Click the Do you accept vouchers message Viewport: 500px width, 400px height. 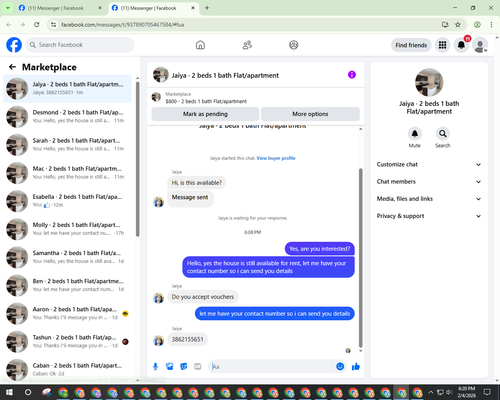(x=203, y=297)
